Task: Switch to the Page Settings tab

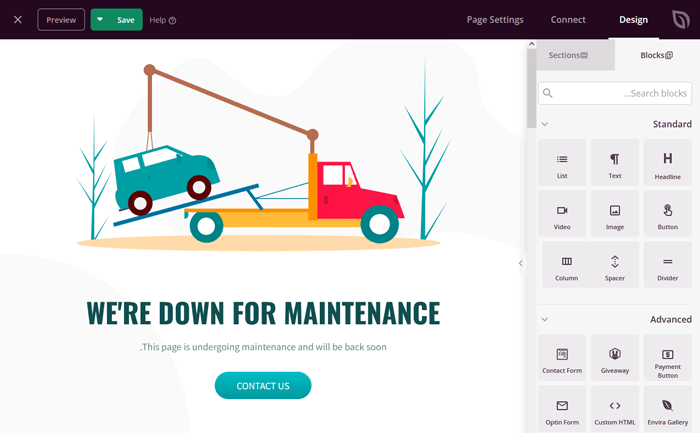Action: point(495,20)
